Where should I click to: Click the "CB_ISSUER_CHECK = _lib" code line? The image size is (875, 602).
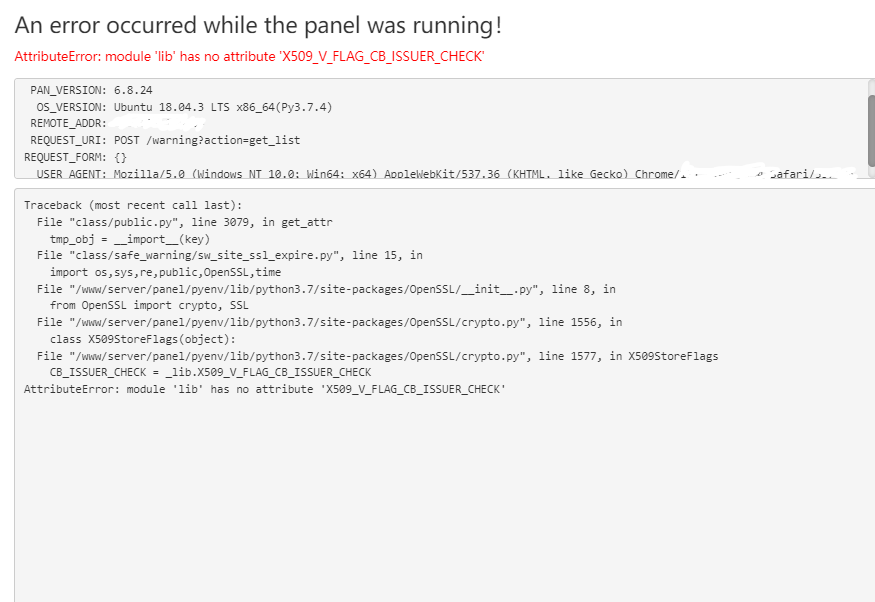click(210, 372)
